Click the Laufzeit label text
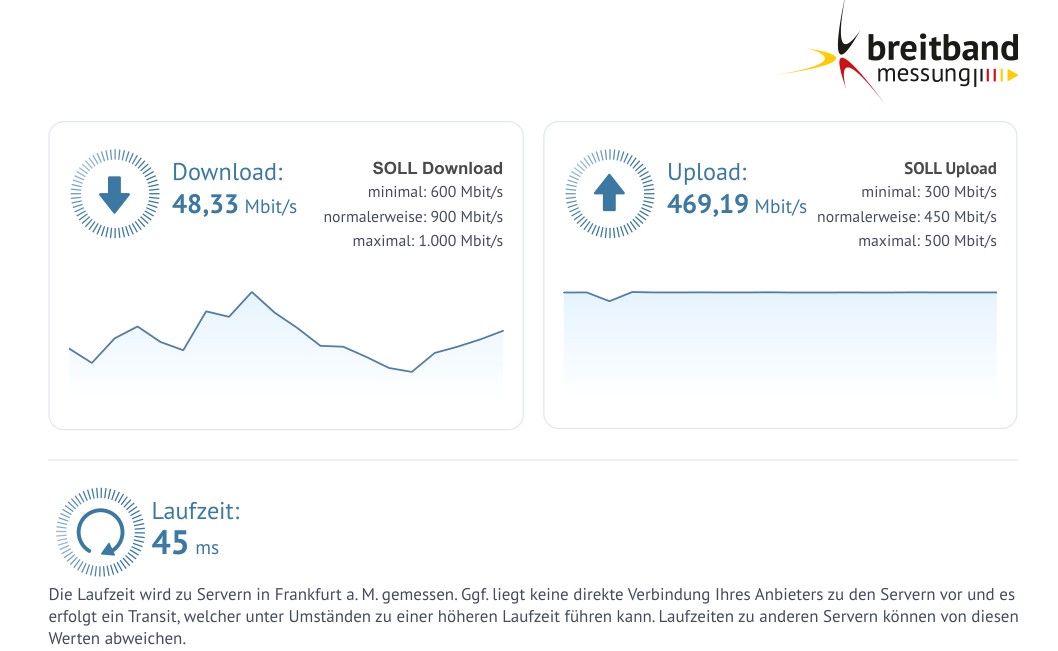The height and width of the screenshot is (651, 1058). tap(196, 511)
